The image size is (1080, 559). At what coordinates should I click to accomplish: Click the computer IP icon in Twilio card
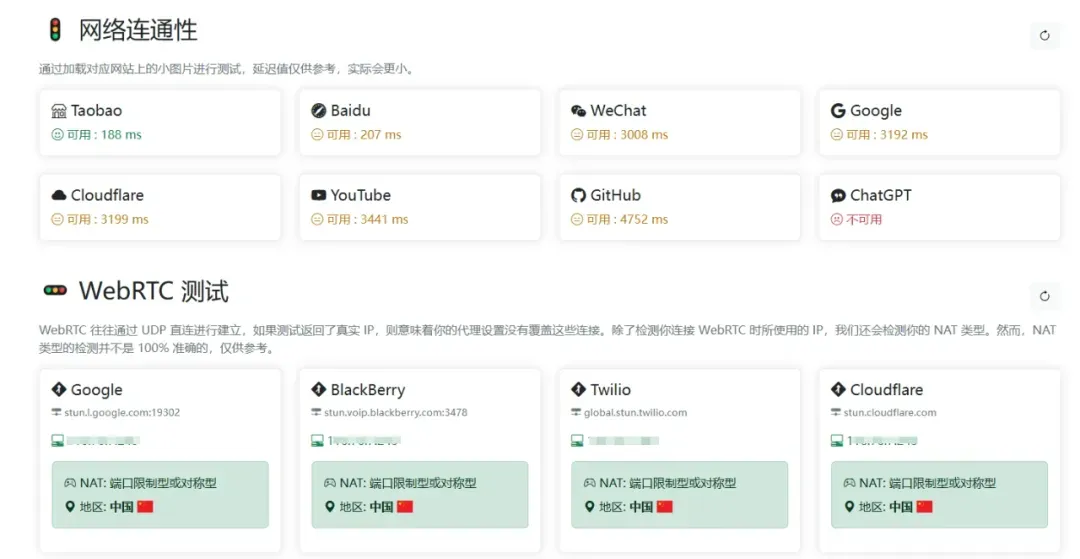point(577,441)
